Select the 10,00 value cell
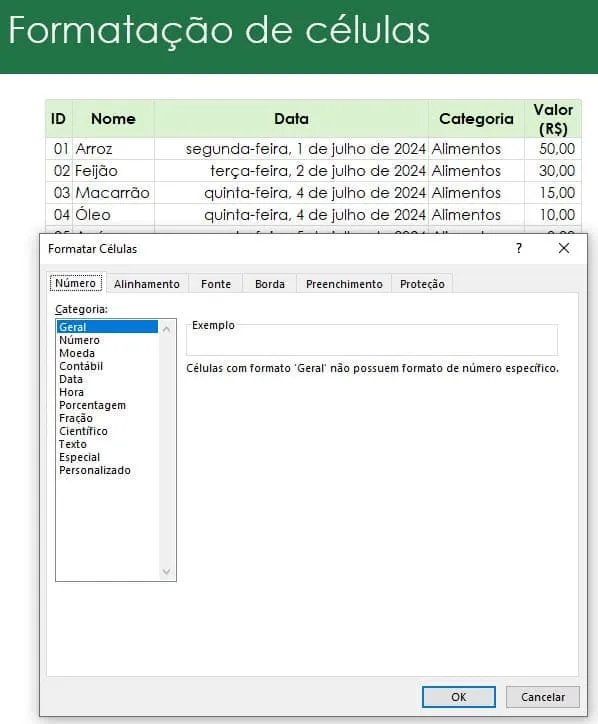The height and width of the screenshot is (724, 598). click(x=553, y=215)
